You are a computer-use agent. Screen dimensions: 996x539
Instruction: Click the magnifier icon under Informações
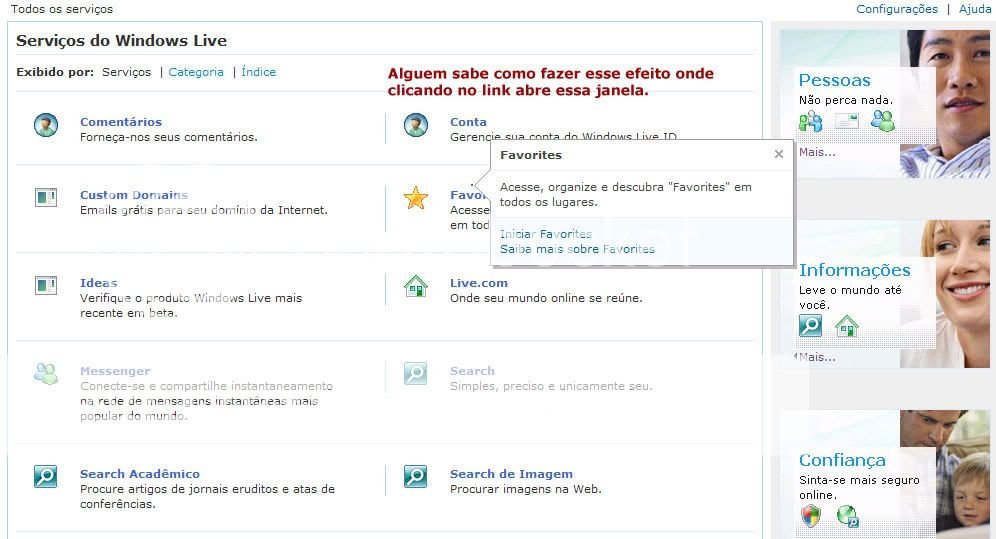tap(811, 326)
